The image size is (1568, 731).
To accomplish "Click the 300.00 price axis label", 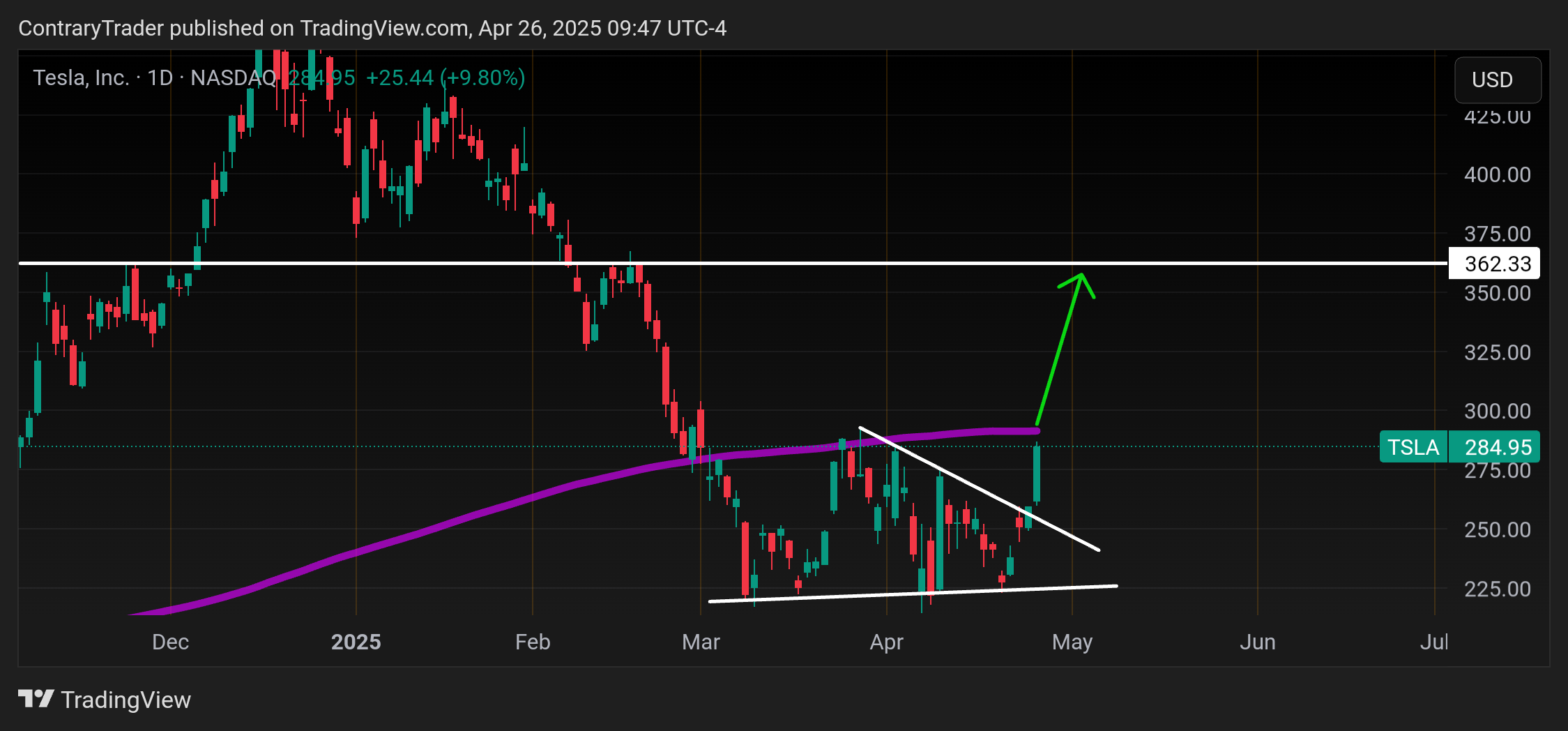I will point(1497,412).
